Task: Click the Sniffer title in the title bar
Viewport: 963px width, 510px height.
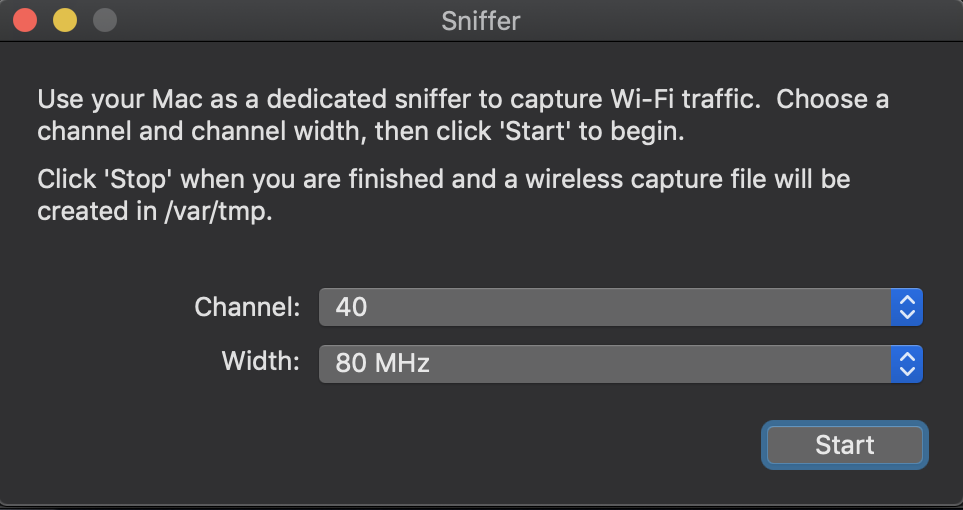Action: [x=481, y=20]
